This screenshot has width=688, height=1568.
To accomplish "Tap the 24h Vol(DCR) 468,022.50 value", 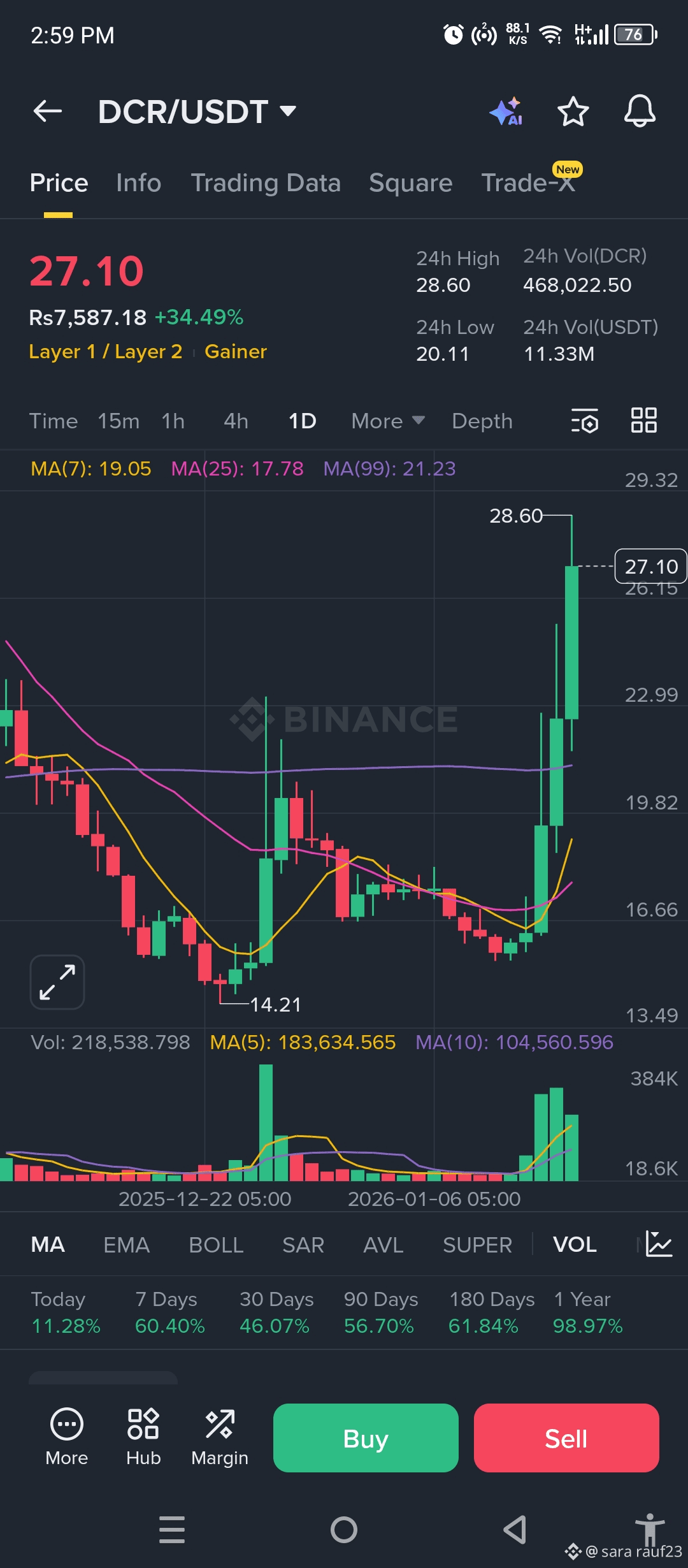I will 577,285.
